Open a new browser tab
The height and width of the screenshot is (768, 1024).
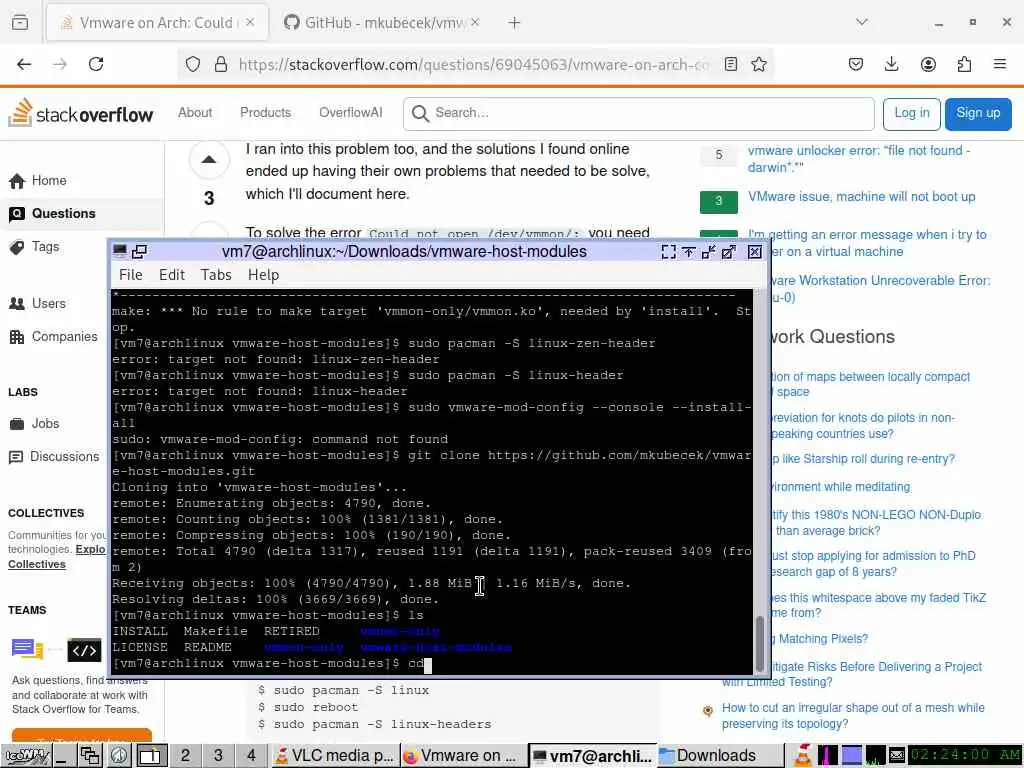coord(515,23)
